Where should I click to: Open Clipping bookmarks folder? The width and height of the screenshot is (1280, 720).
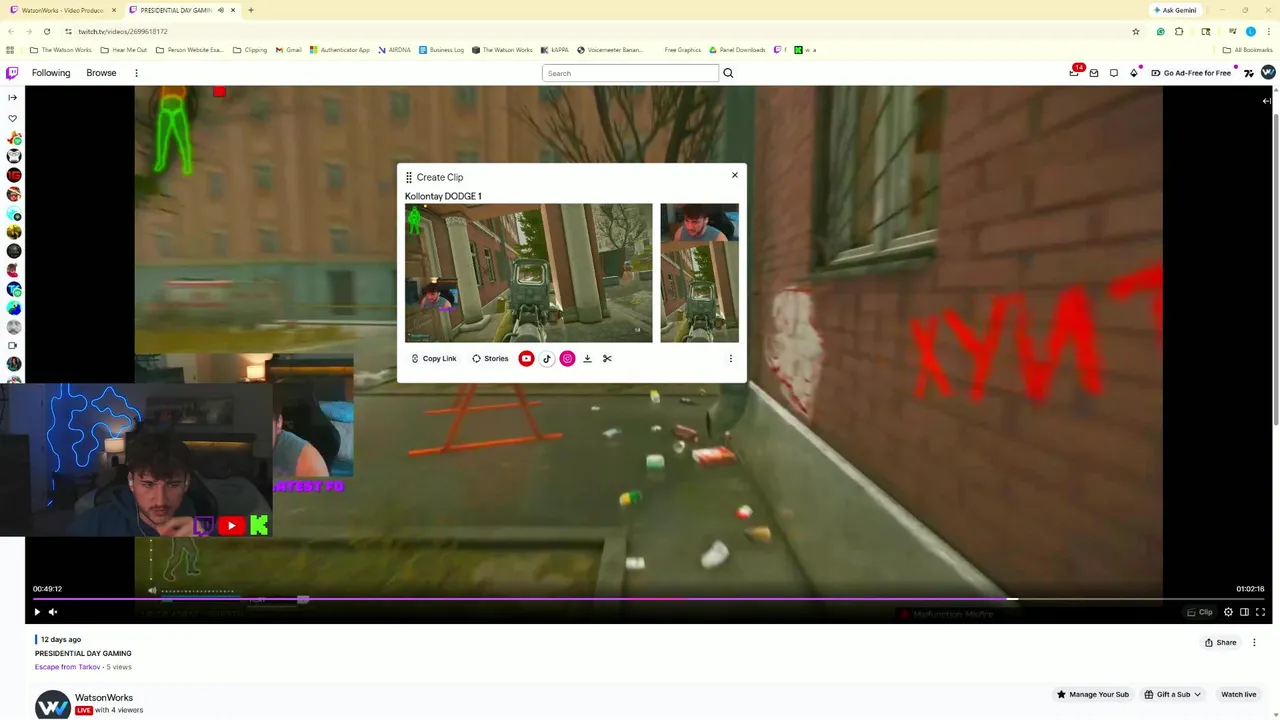point(250,49)
